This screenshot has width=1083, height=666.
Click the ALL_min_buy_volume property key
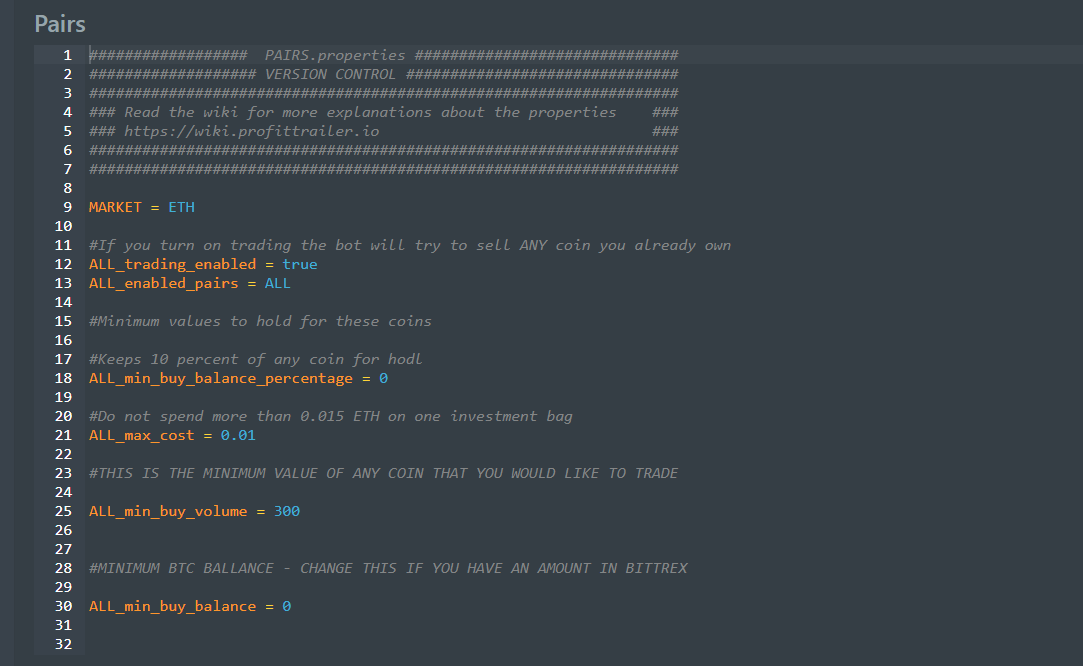pos(167,511)
